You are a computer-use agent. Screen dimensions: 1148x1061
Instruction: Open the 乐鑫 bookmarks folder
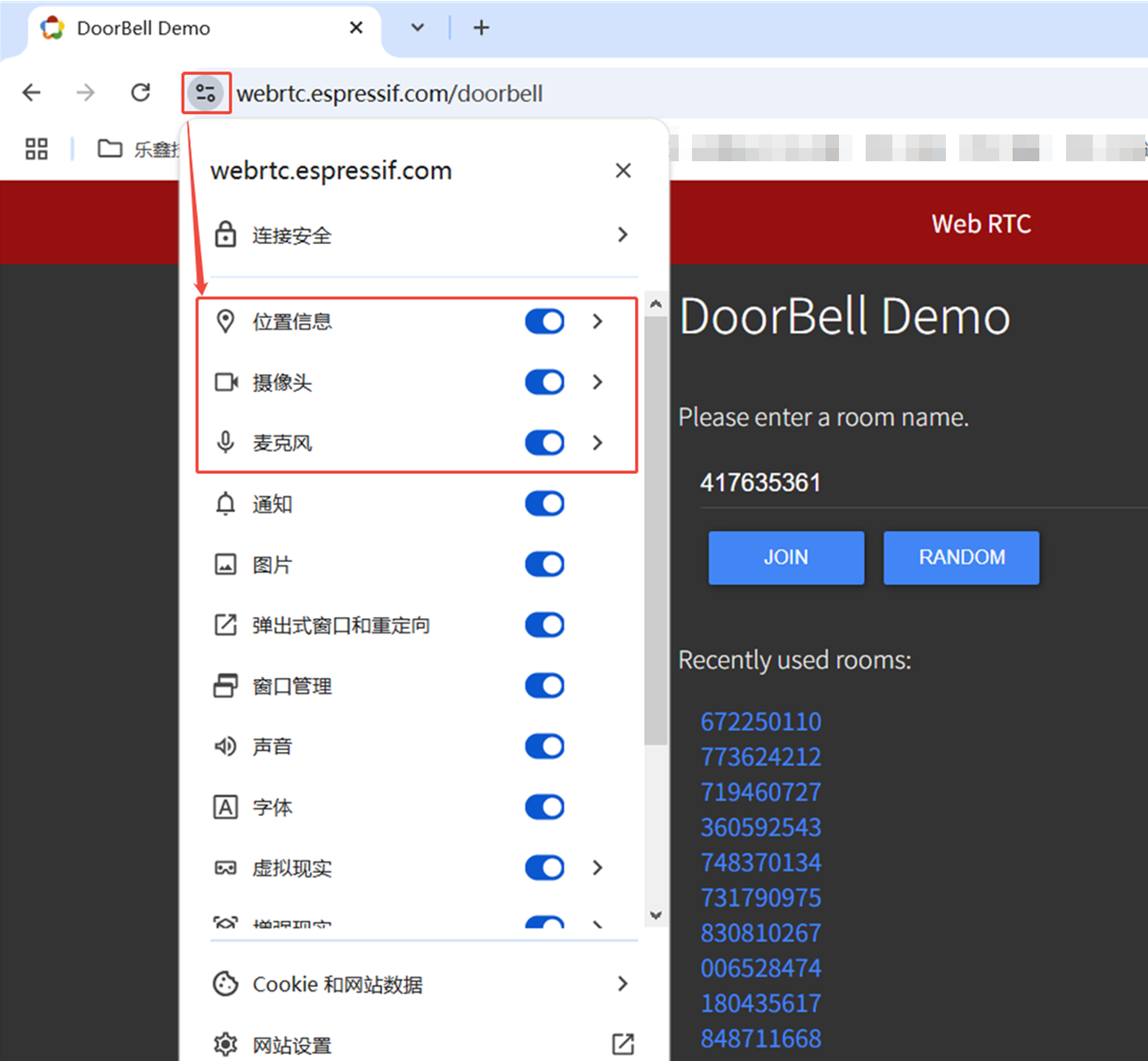137,149
